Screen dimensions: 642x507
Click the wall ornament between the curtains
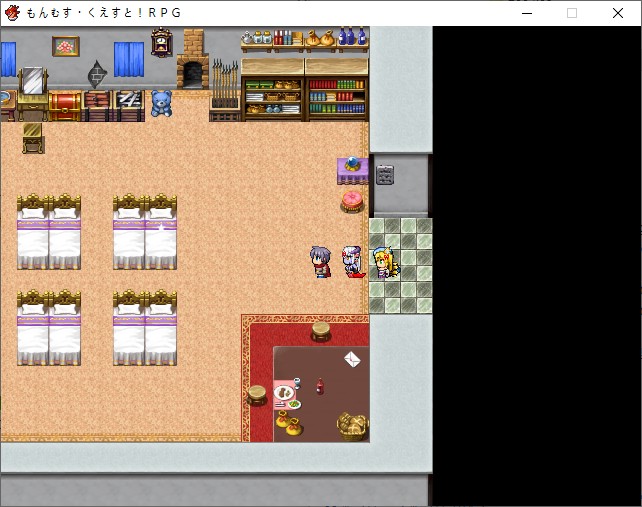pos(97,75)
